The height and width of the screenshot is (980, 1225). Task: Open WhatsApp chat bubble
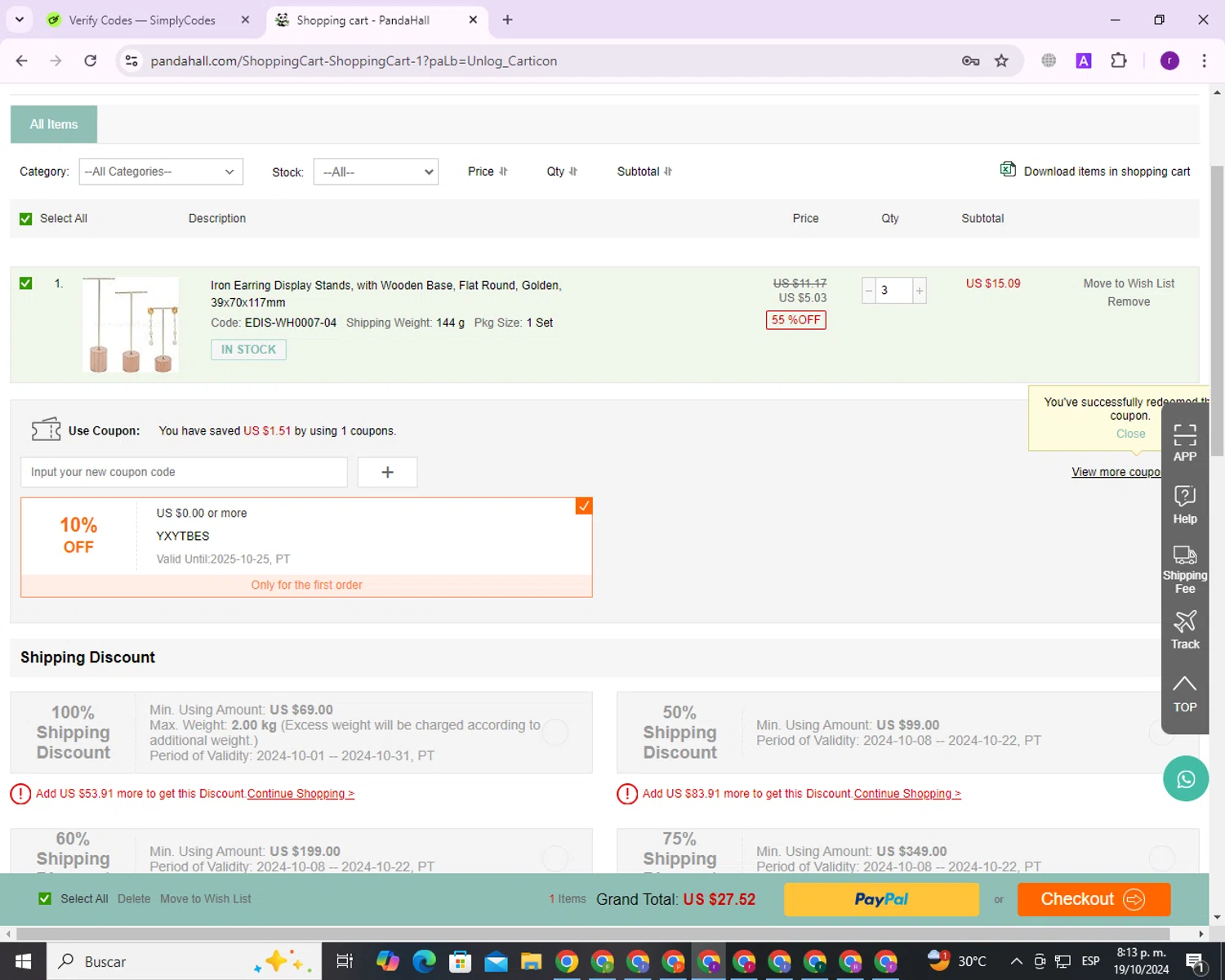click(x=1186, y=778)
